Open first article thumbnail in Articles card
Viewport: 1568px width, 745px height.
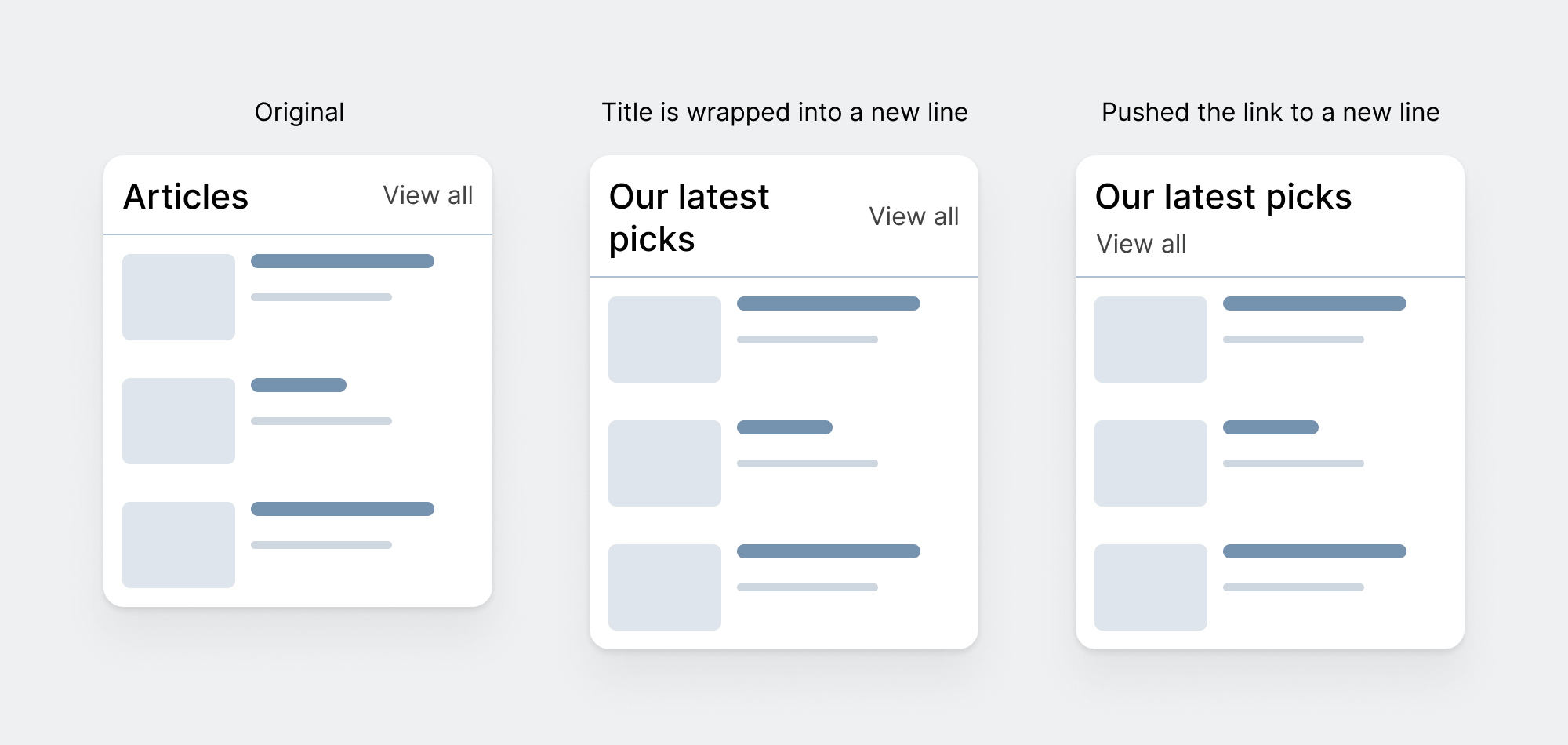point(179,297)
